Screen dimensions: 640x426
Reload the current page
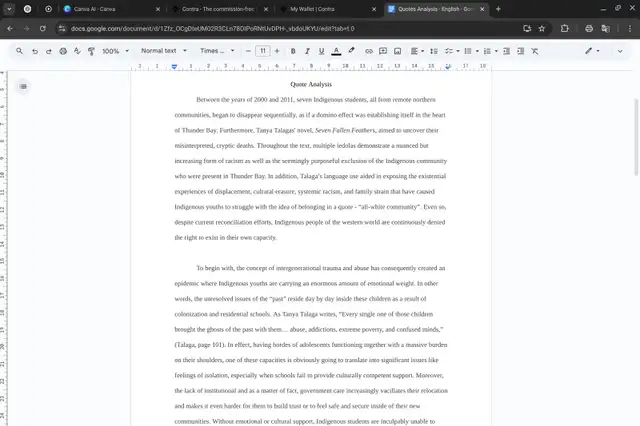click(42, 29)
